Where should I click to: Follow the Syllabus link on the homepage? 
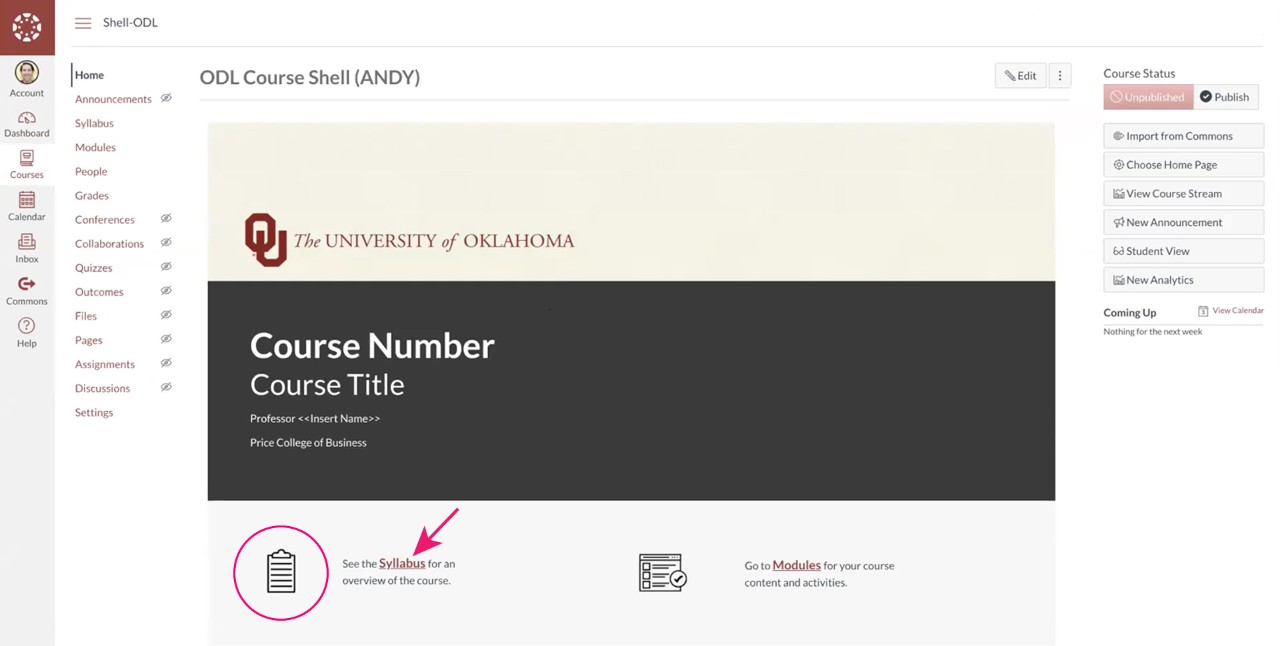click(402, 564)
